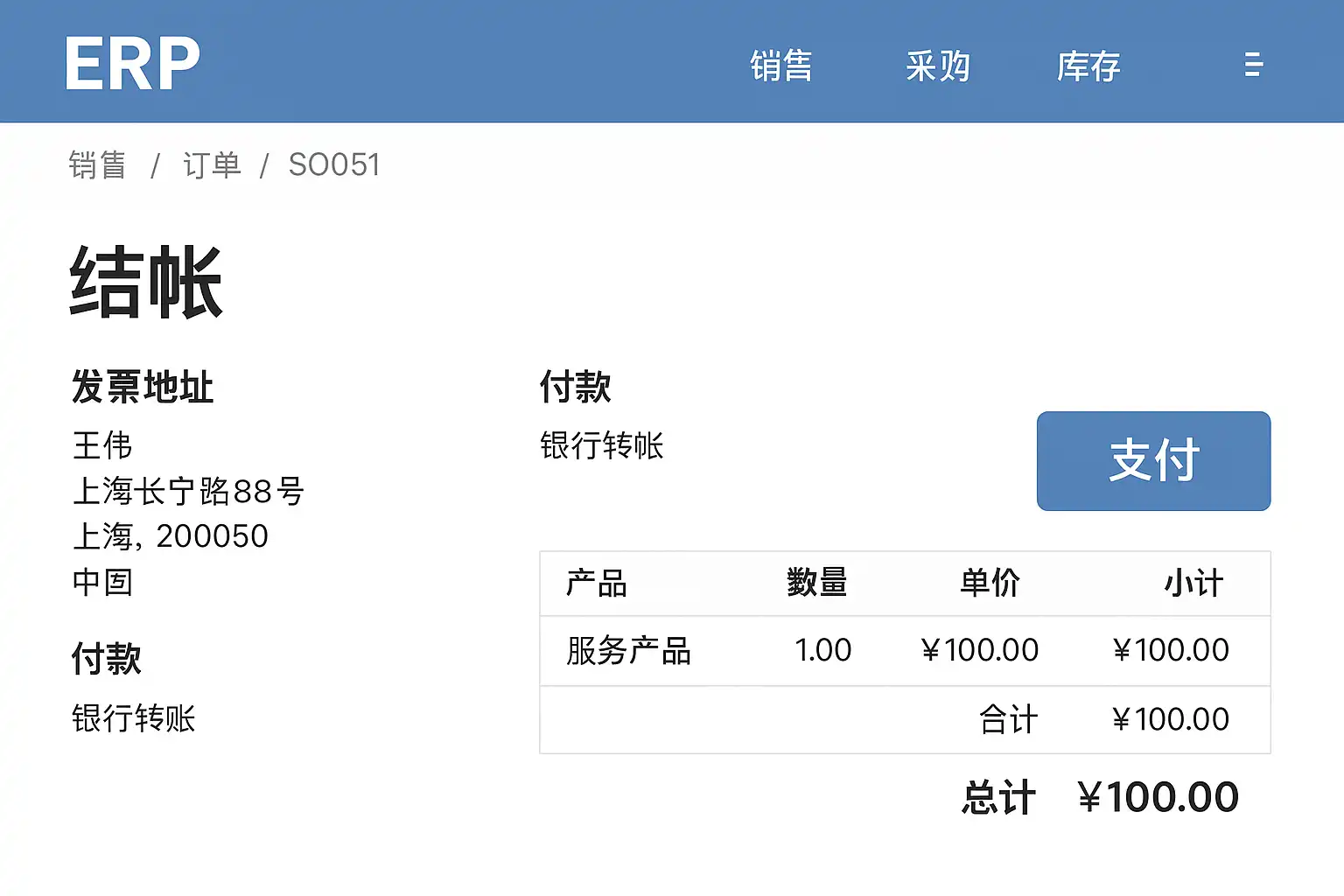This screenshot has width=1344, height=896.
Task: Click the 总计 ¥100.00 amount
Action: coord(1158,797)
